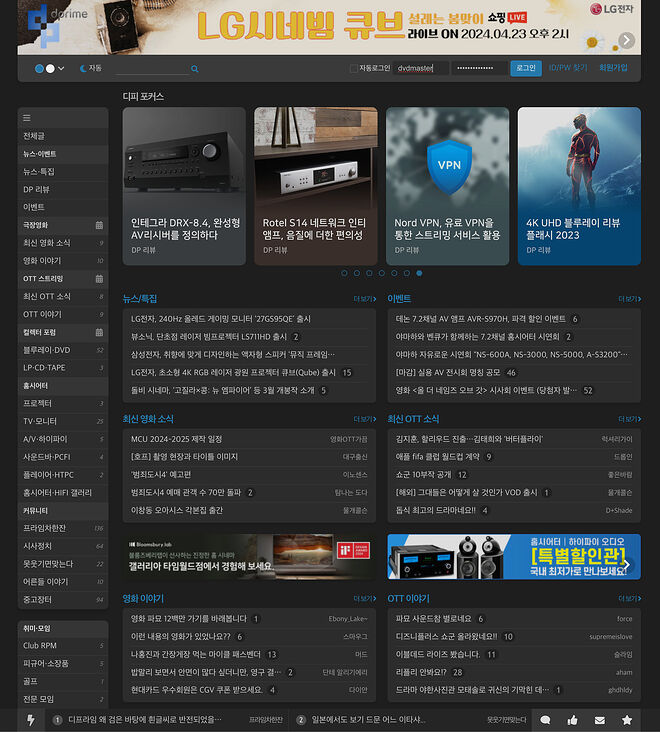Click the Bloomsbury lab gallery ad banner
Viewport: 660px width, 732px height.
[249, 556]
